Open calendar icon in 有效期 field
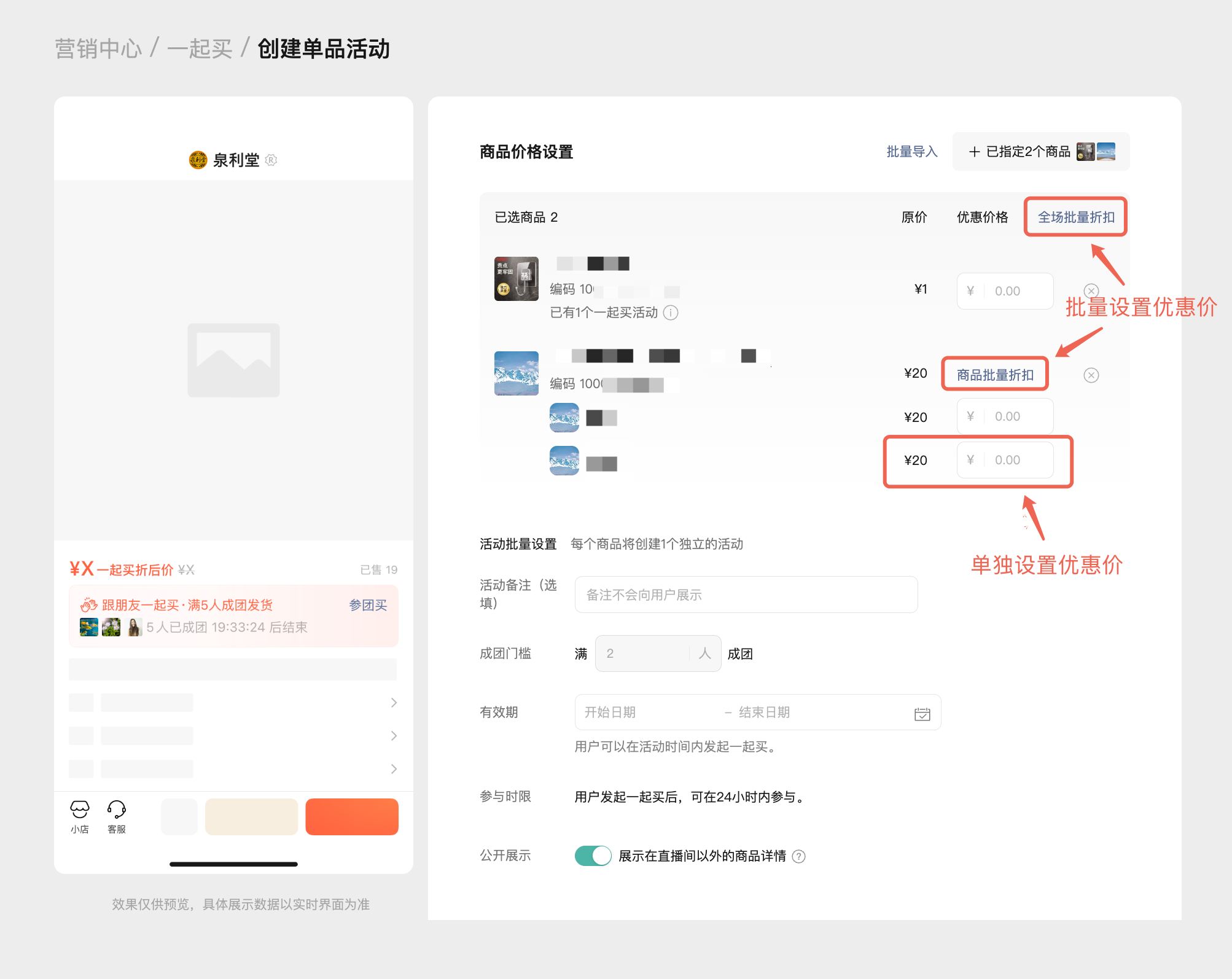The height and width of the screenshot is (979, 1232). [922, 714]
